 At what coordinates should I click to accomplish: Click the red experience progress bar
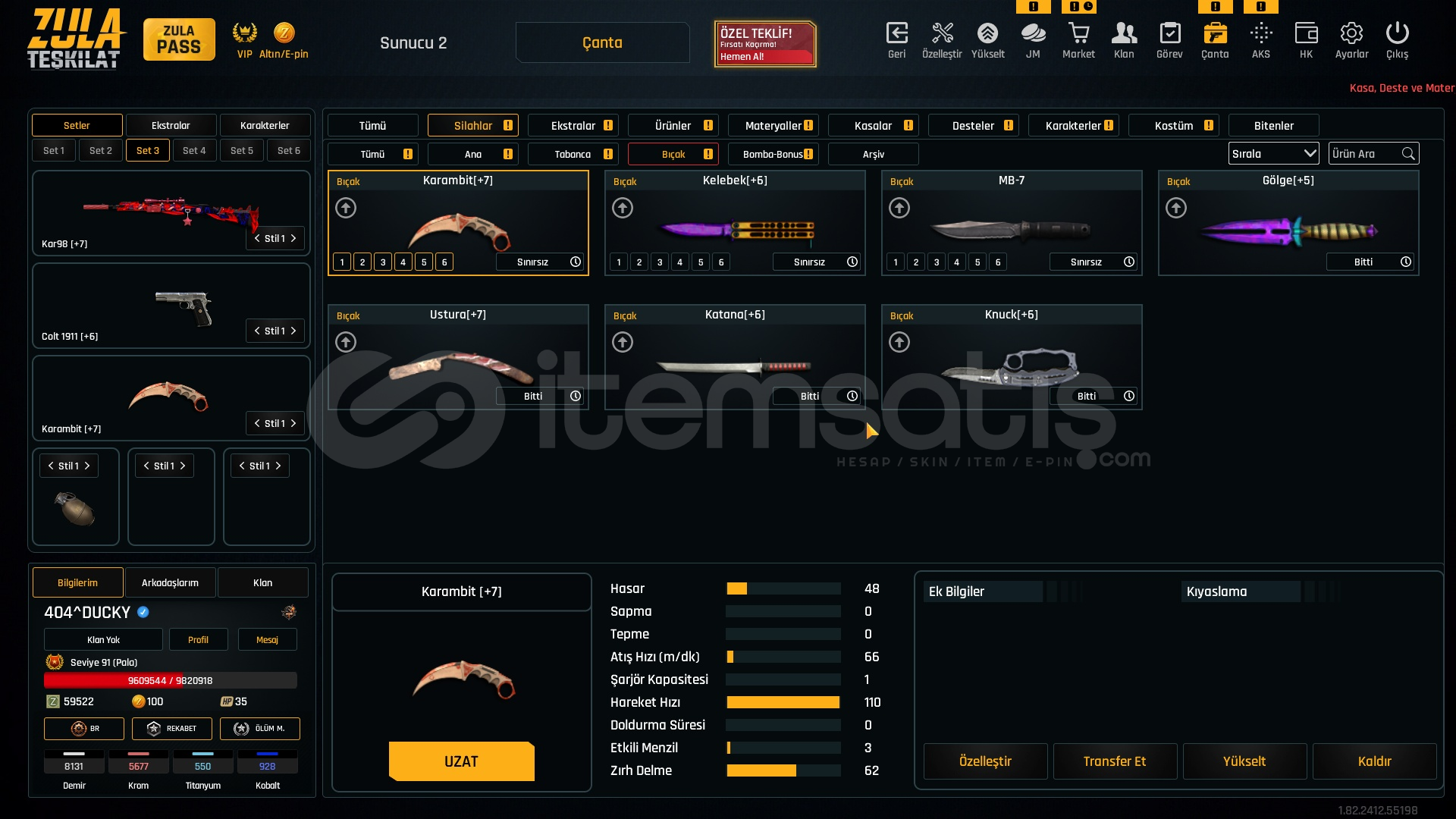click(x=170, y=680)
